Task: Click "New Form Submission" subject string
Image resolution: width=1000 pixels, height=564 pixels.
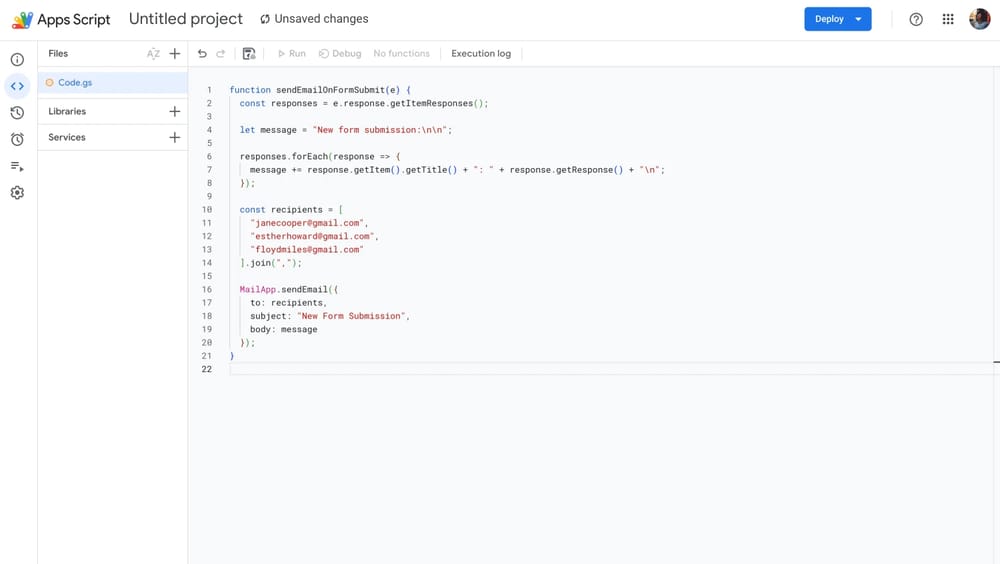Action: 351,316
